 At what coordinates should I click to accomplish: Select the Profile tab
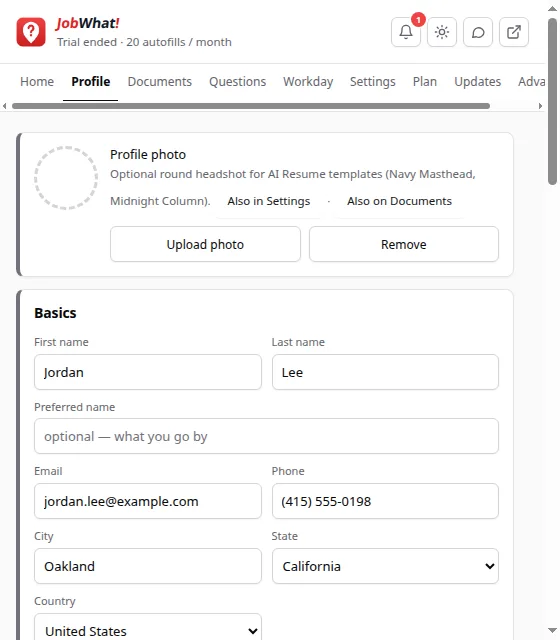click(91, 82)
